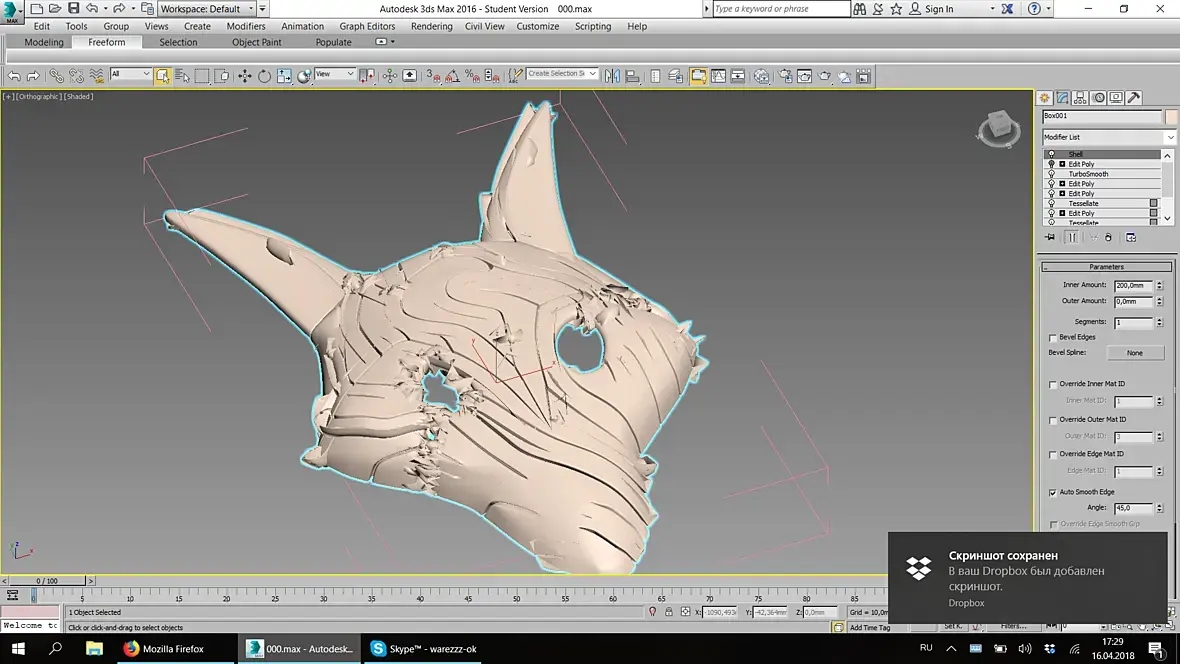Uncheck Auto Smooth Edge option

[x=1053, y=492]
